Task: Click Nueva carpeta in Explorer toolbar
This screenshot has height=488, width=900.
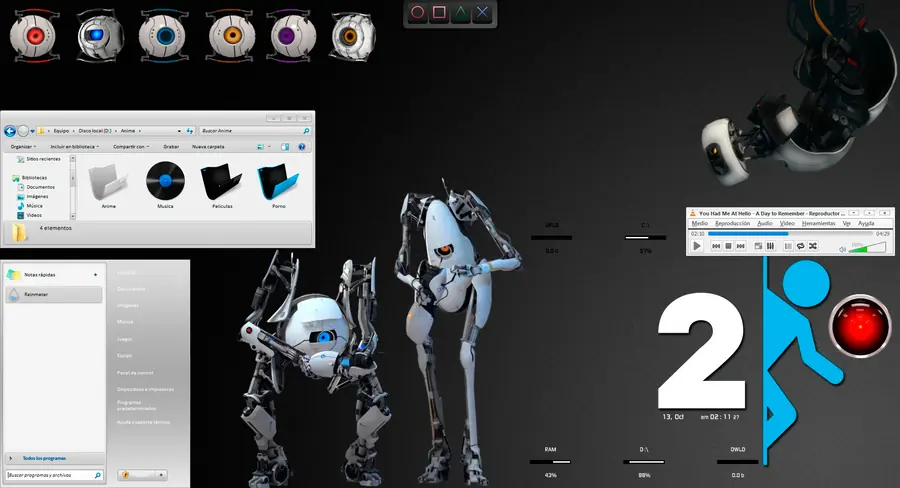Action: [x=208, y=147]
